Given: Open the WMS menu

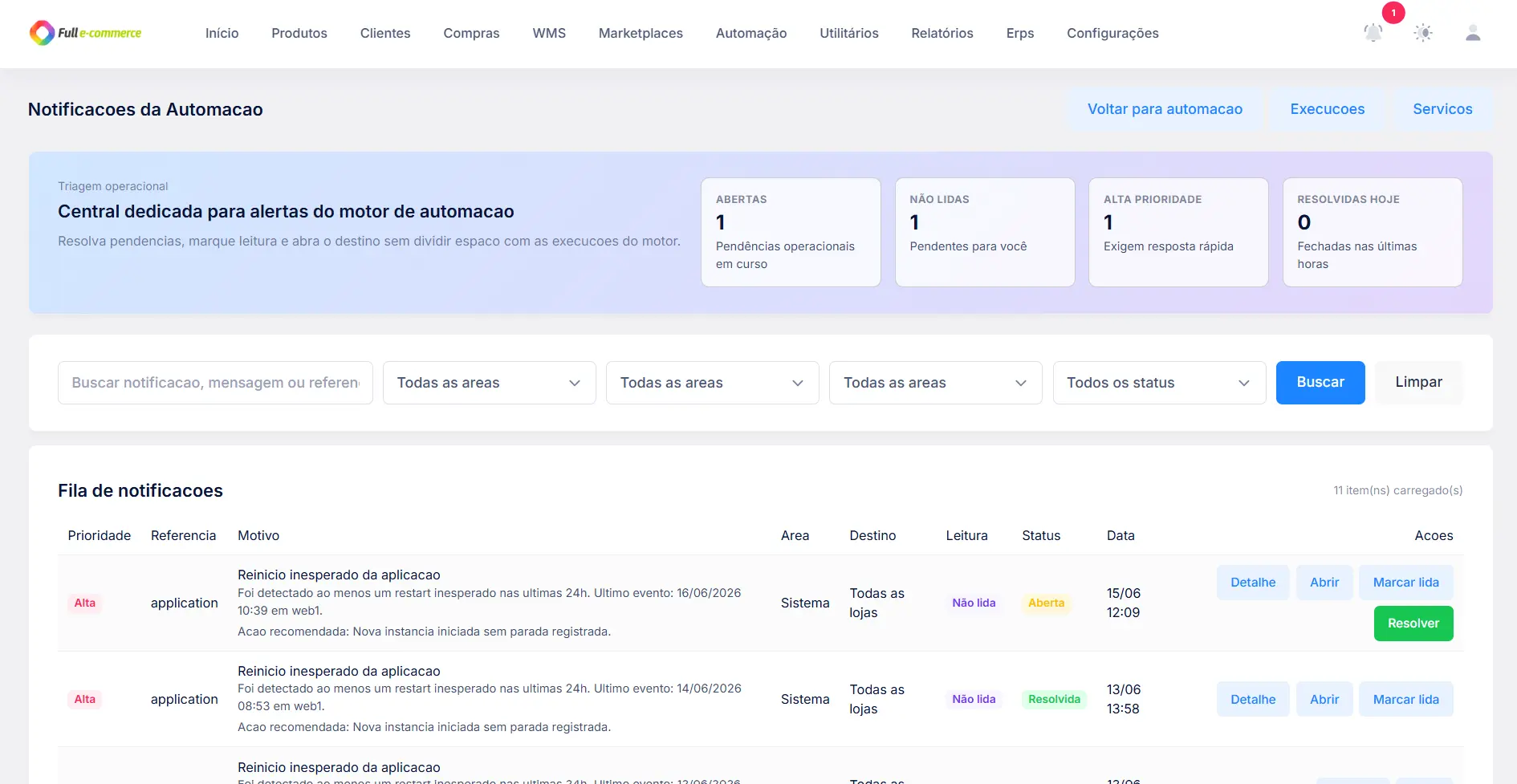Looking at the screenshot, I should 549,33.
